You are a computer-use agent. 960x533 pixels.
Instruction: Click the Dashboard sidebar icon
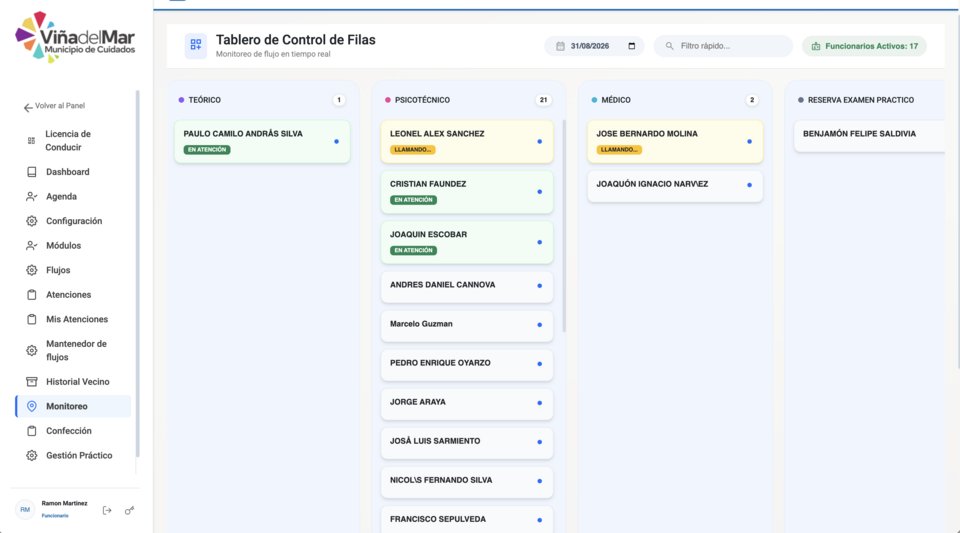32,172
